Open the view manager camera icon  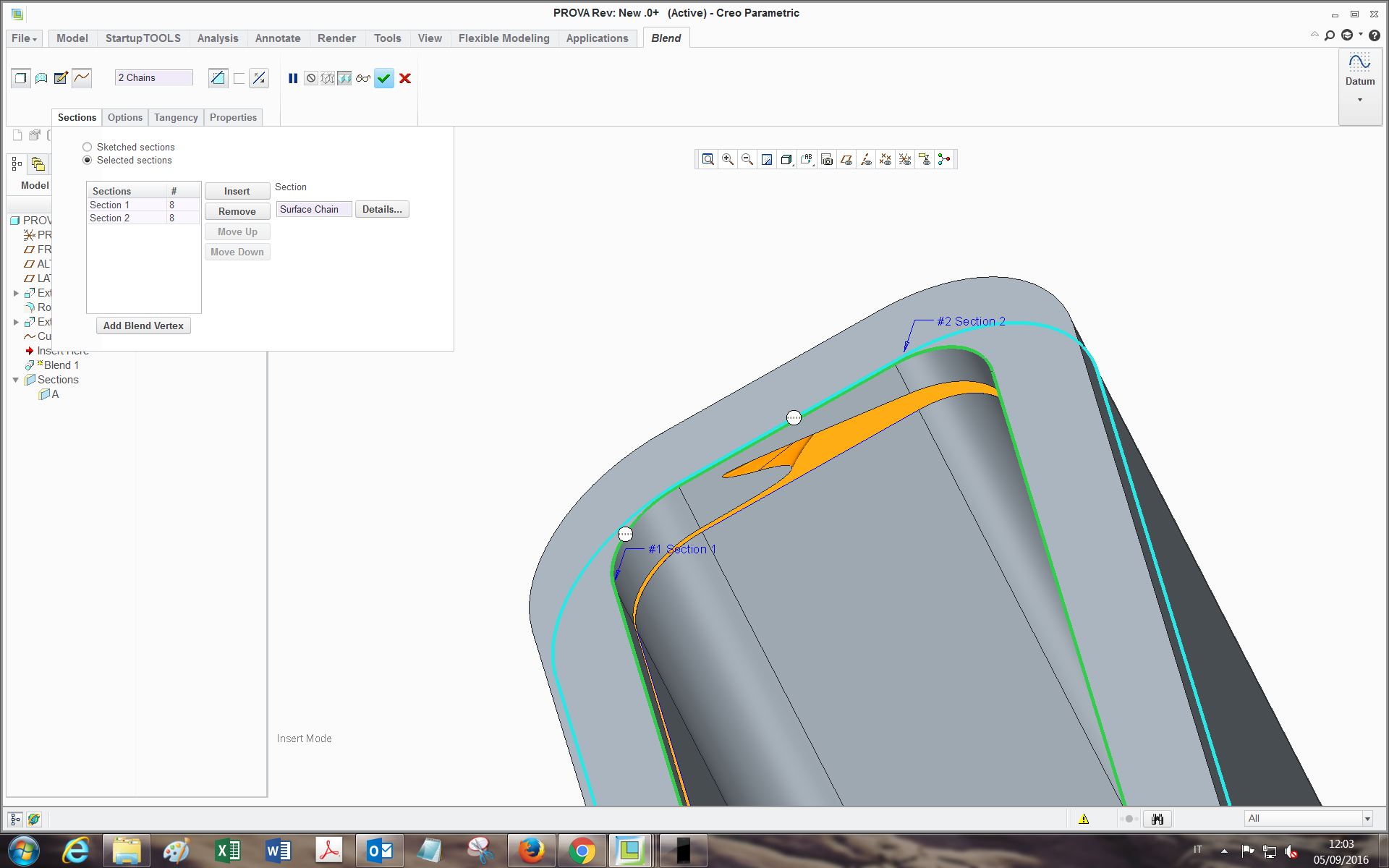(x=827, y=159)
